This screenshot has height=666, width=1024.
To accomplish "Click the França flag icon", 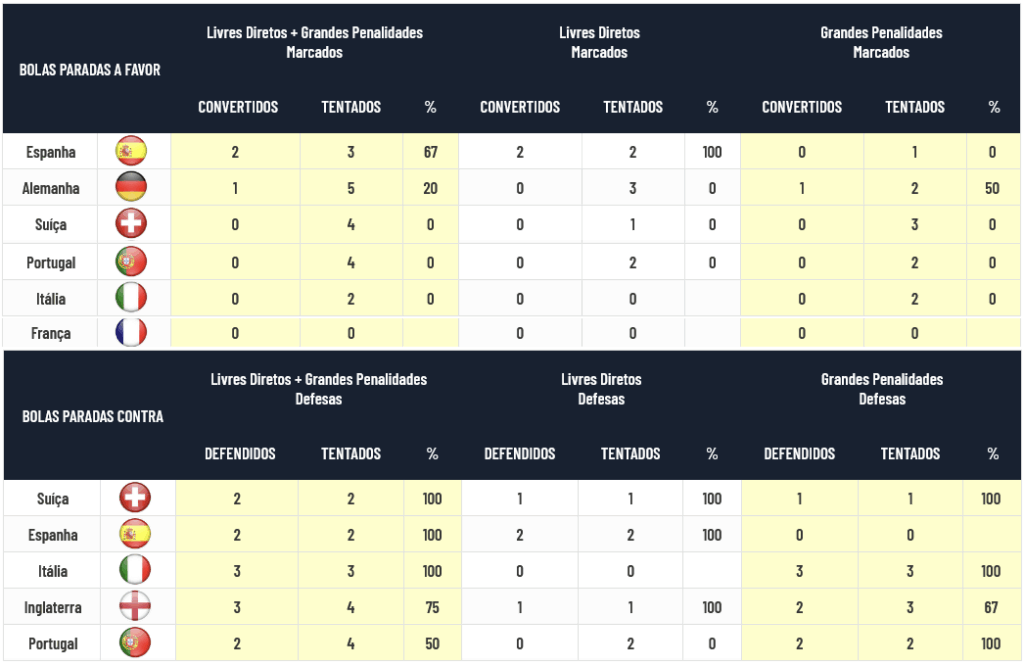I will click(131, 333).
